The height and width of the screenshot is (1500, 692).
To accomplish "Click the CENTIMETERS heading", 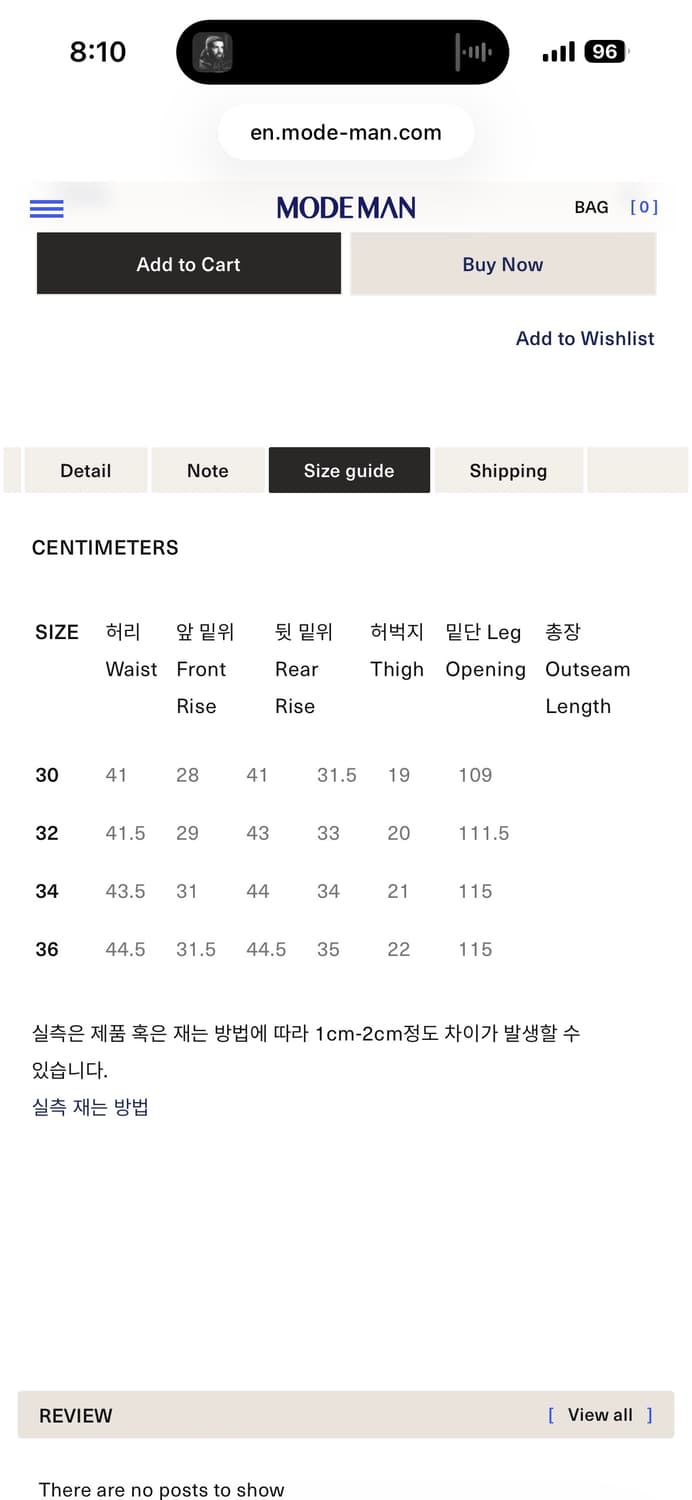I will (105, 548).
